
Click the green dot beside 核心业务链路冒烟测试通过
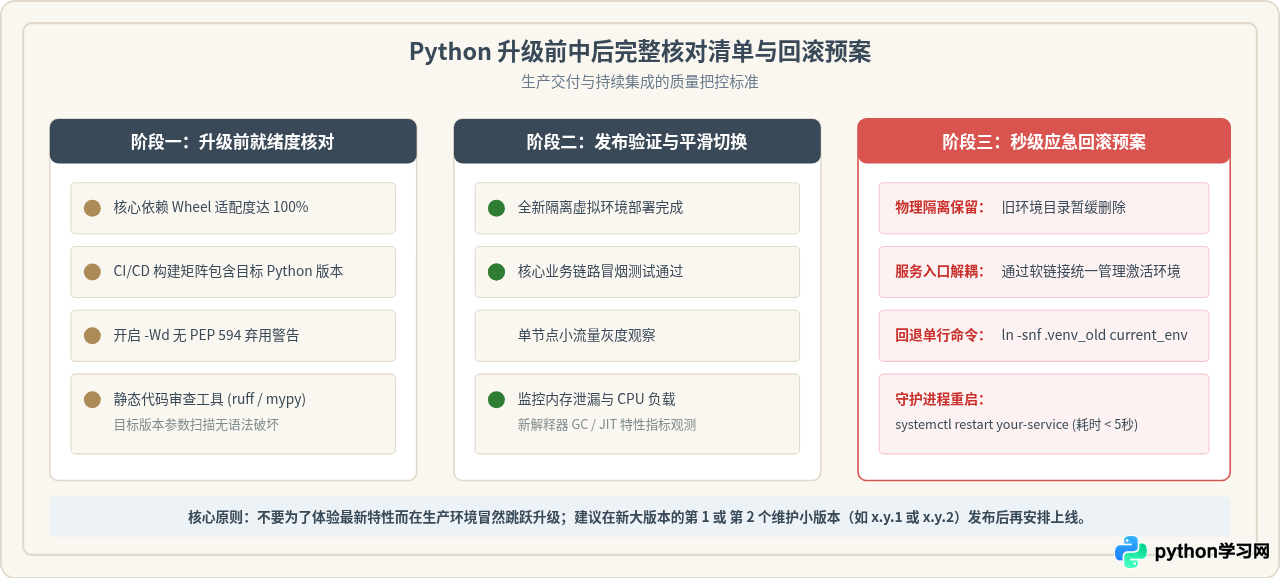click(x=496, y=272)
